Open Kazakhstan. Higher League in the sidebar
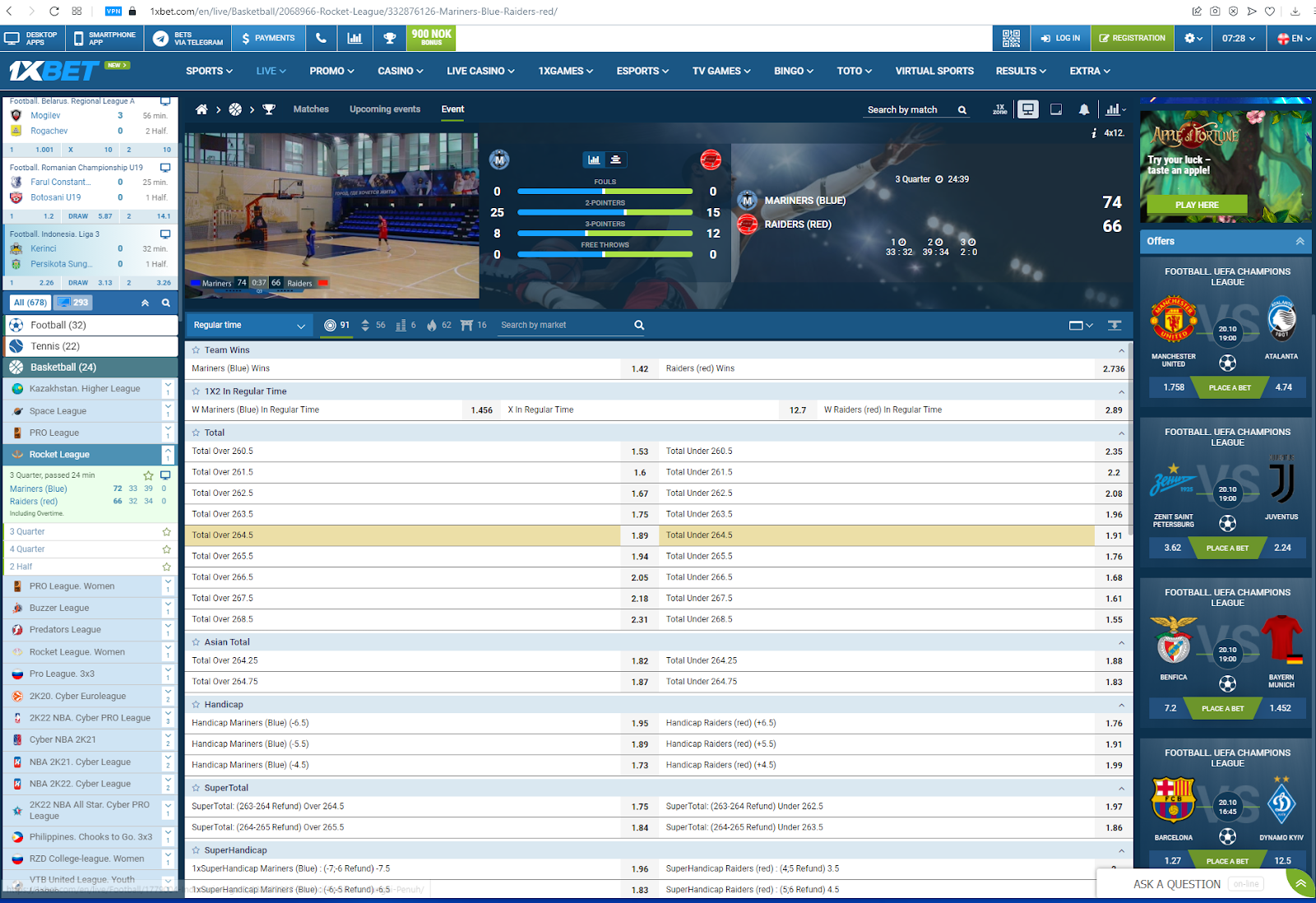The width and height of the screenshot is (1316, 903). point(85,389)
